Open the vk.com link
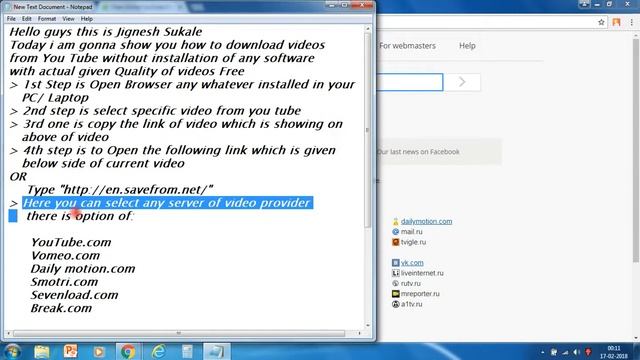Image resolution: width=640 pixels, height=360 pixels. click(412, 262)
